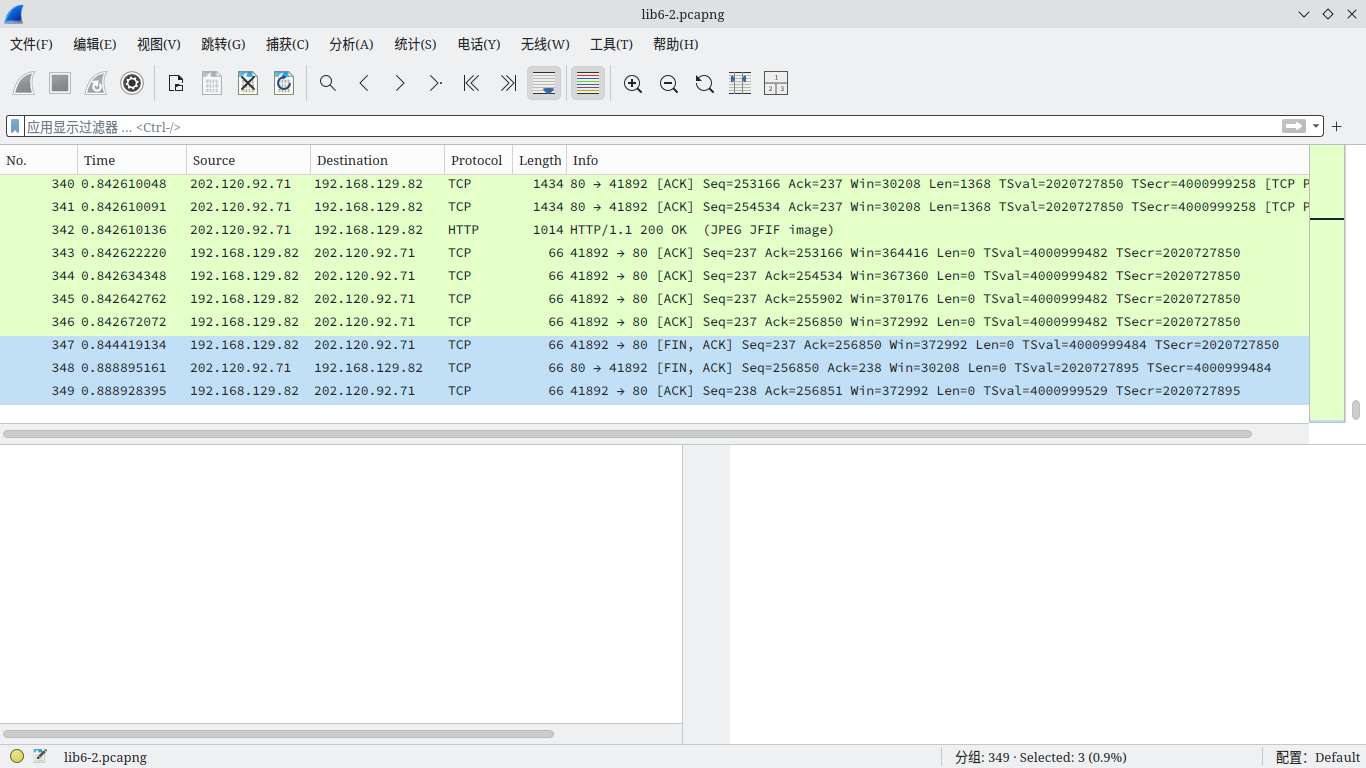Open expert information yellow circle in status bar
This screenshot has height=768, width=1366.
coord(17,757)
